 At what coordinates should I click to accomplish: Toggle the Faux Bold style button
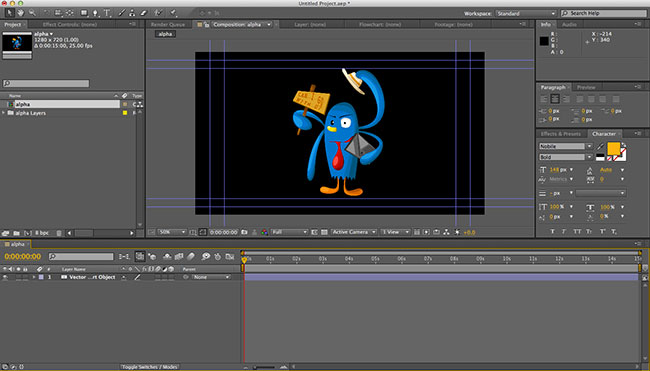tap(552, 231)
